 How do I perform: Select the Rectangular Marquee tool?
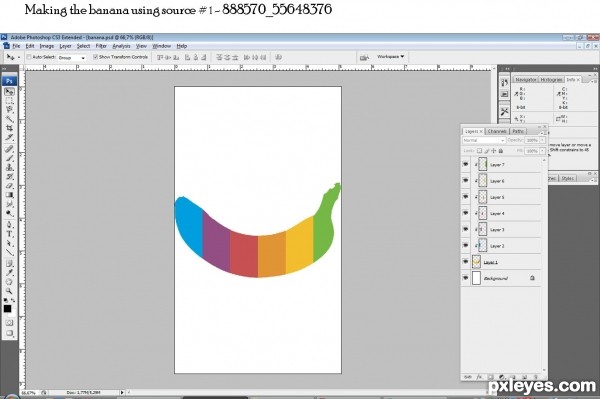(9, 101)
